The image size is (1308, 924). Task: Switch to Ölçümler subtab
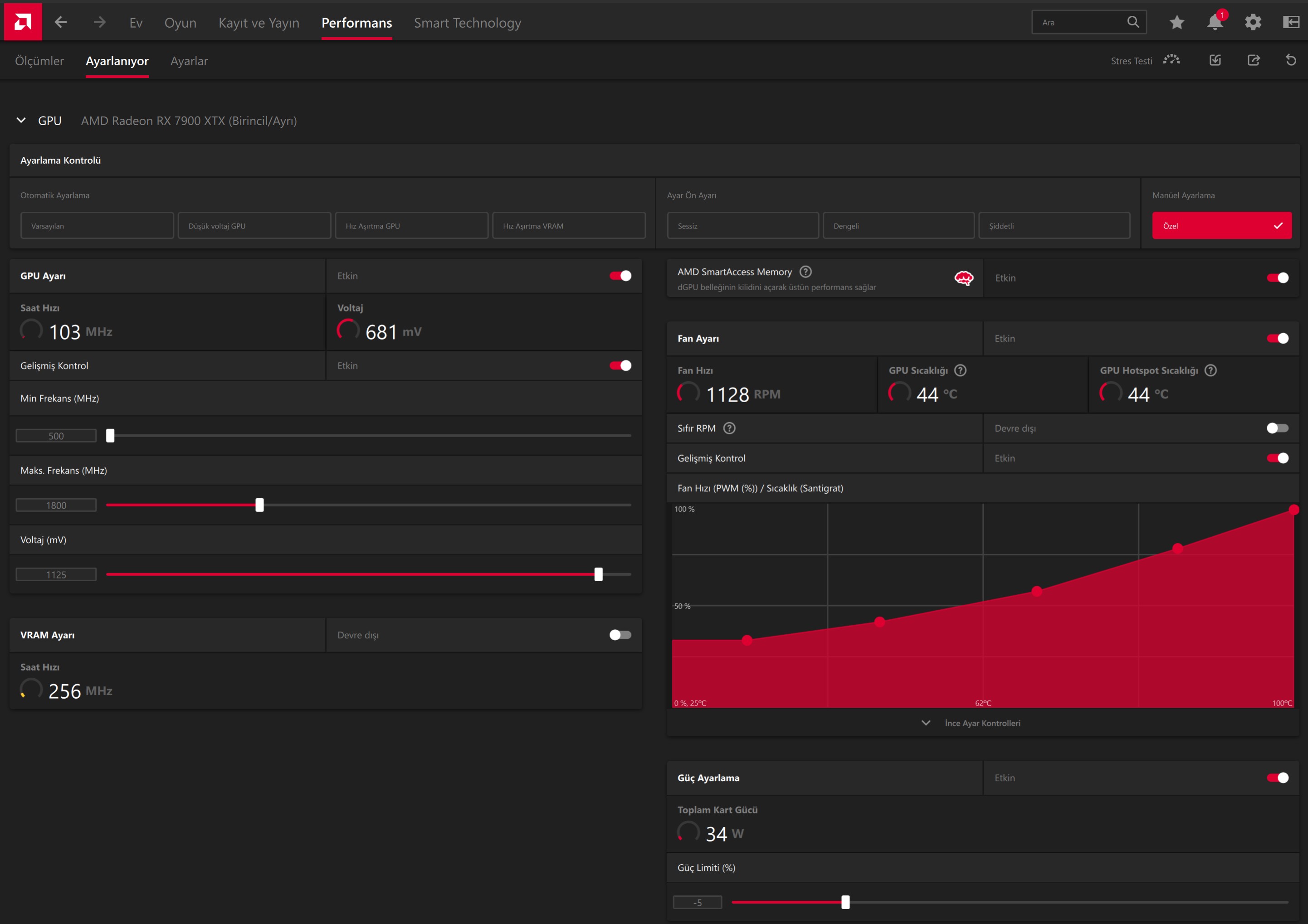point(39,61)
